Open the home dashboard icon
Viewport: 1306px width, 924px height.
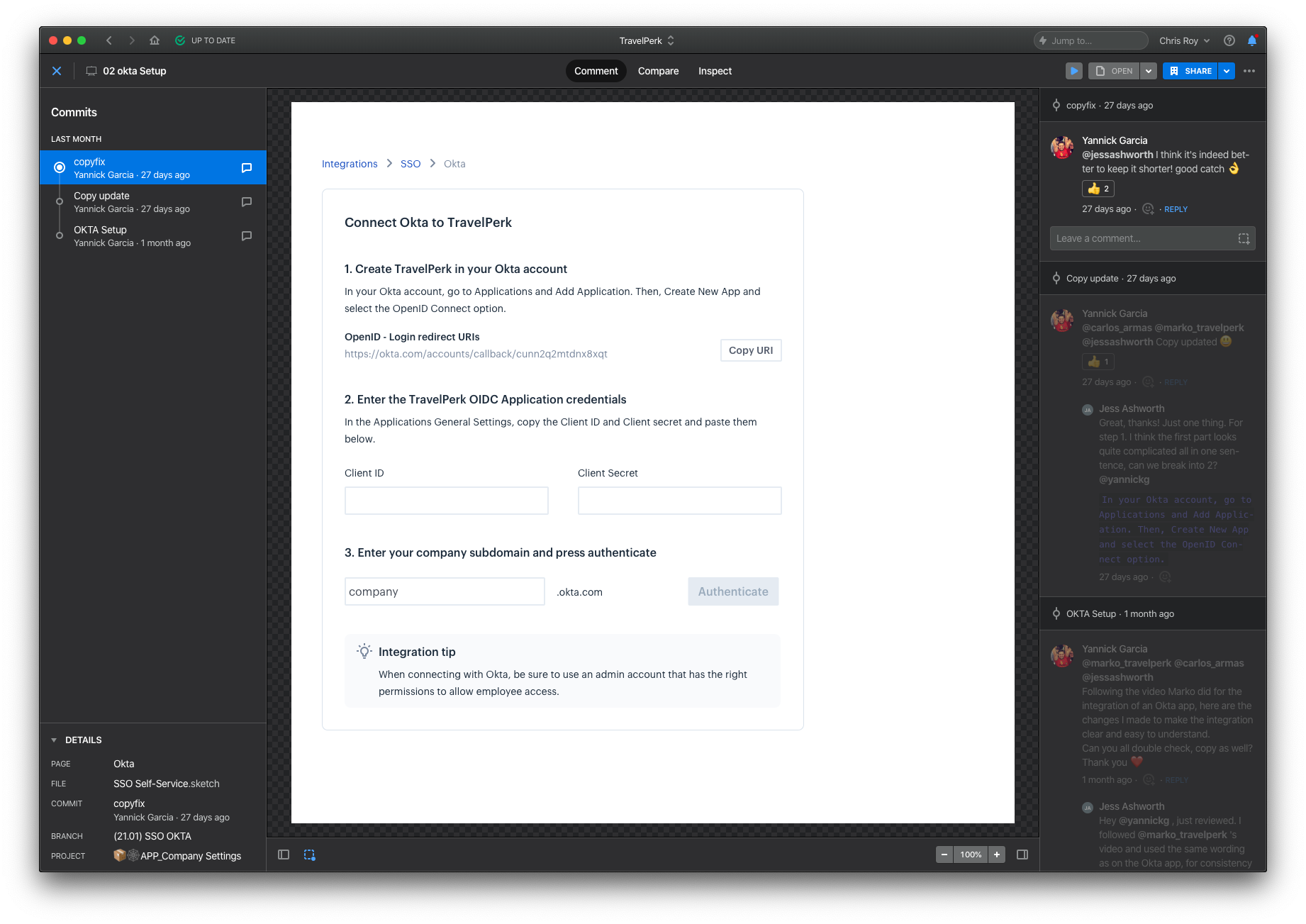point(155,40)
